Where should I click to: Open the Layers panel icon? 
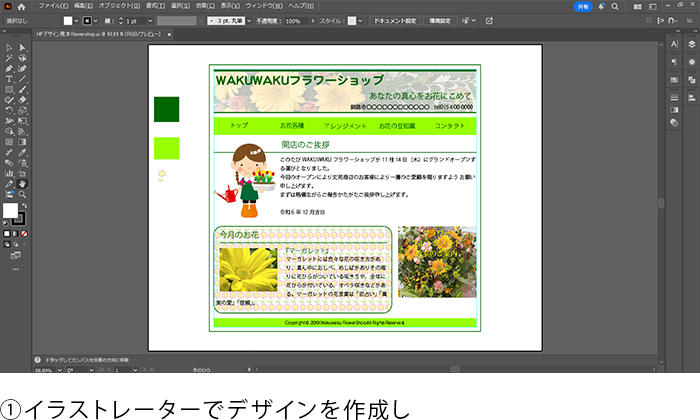point(692,44)
